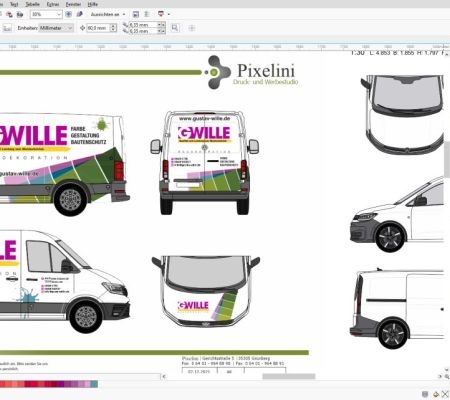Click the green splash graphic on upper van
Viewport: 450px width, 400px height.
point(102,125)
